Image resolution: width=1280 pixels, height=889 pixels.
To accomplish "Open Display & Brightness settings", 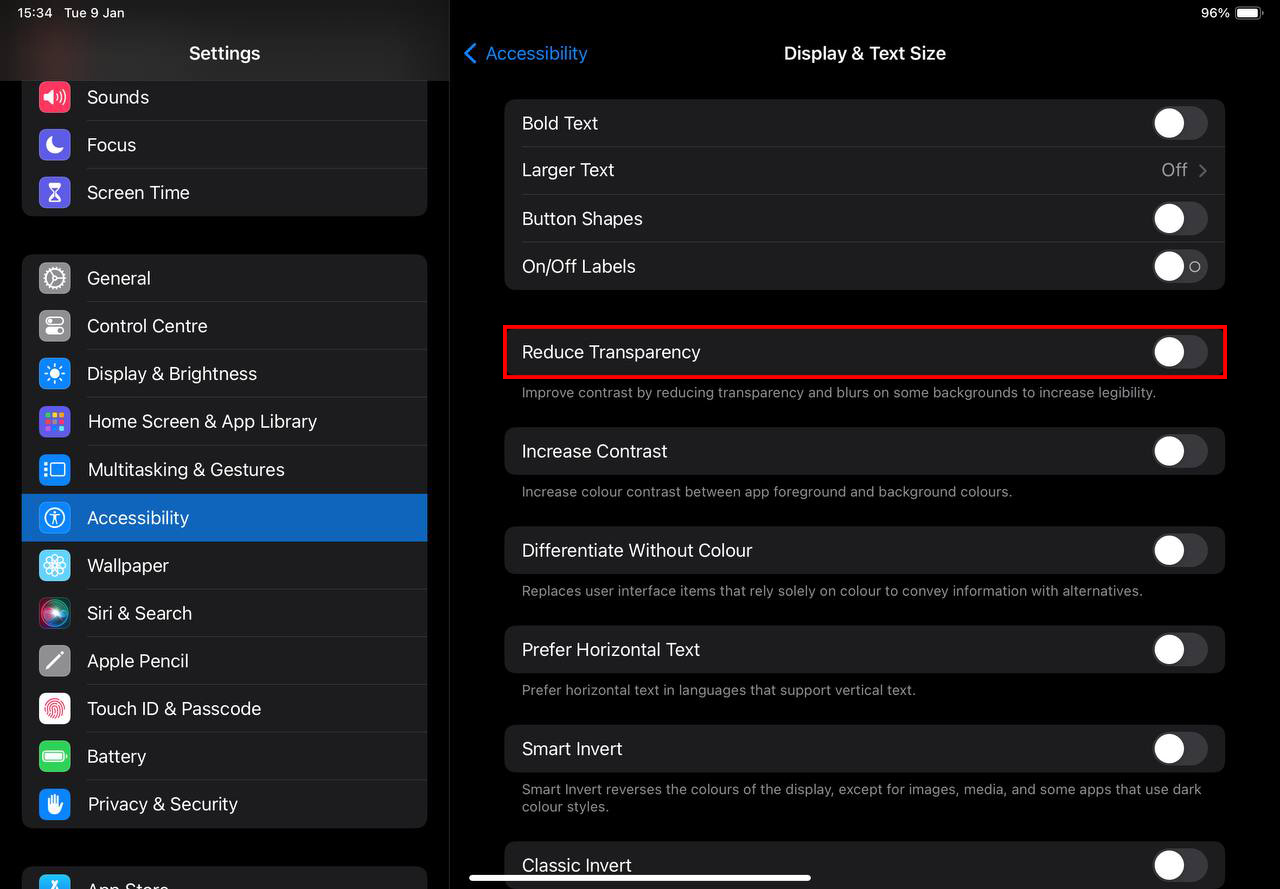I will click(x=172, y=374).
